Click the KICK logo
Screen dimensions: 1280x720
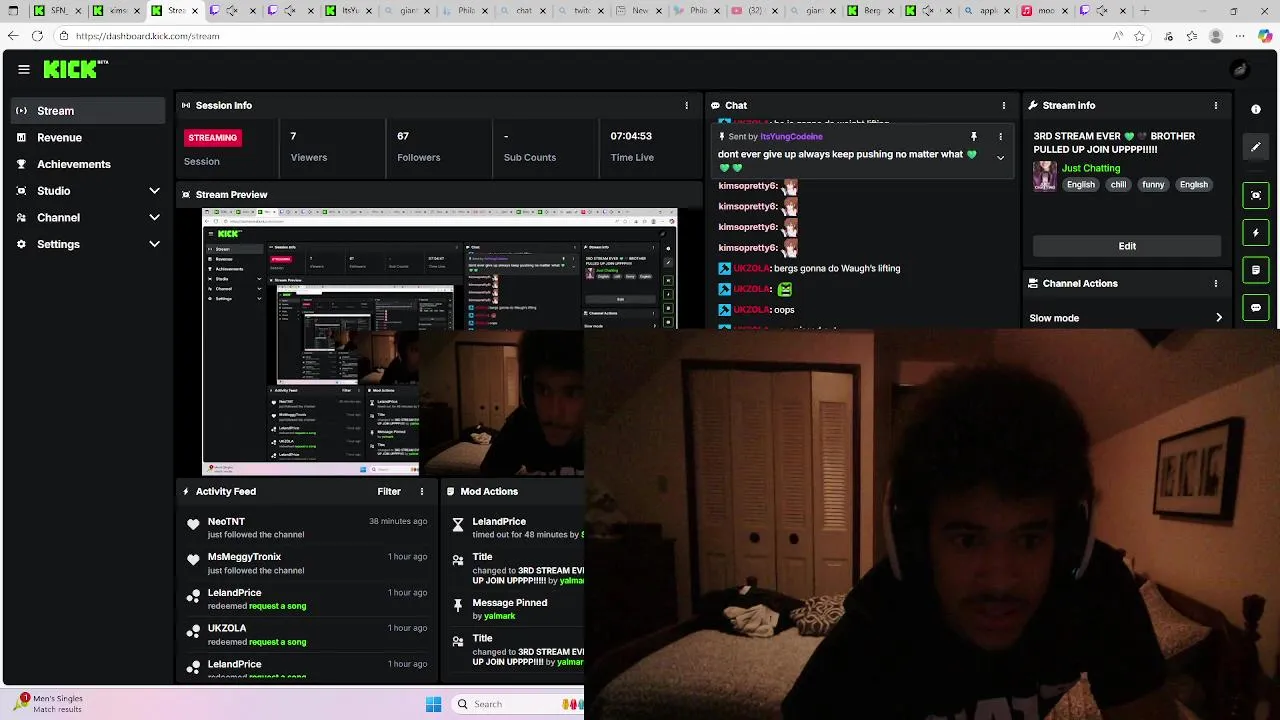(75, 69)
